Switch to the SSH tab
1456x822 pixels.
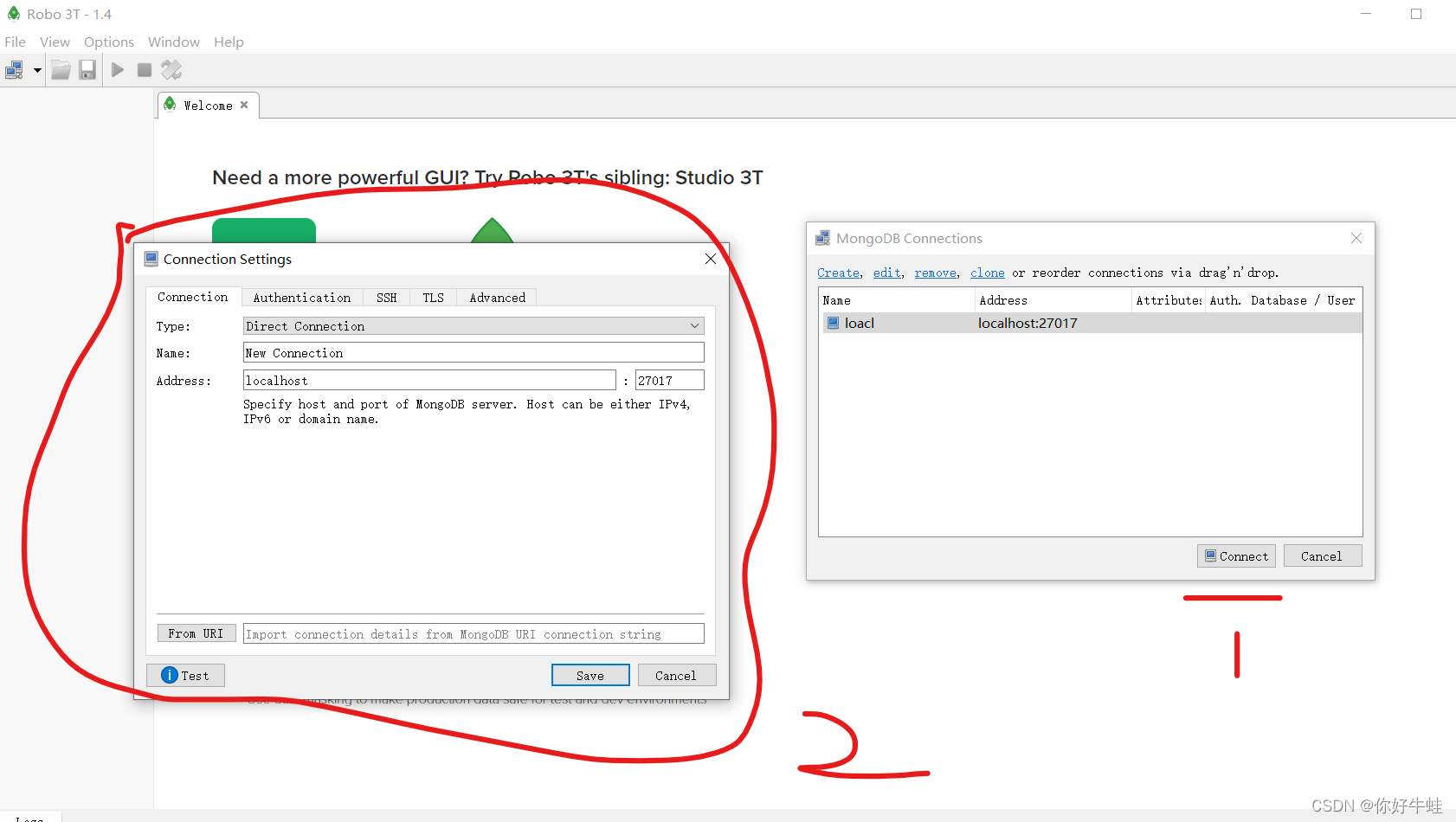386,298
